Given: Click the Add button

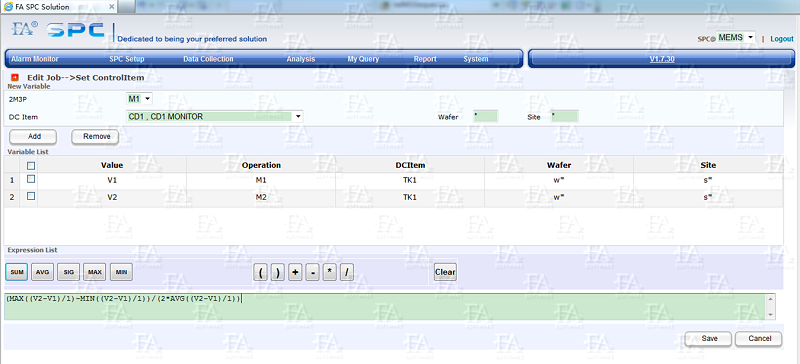Looking at the screenshot, I should coord(34,136).
